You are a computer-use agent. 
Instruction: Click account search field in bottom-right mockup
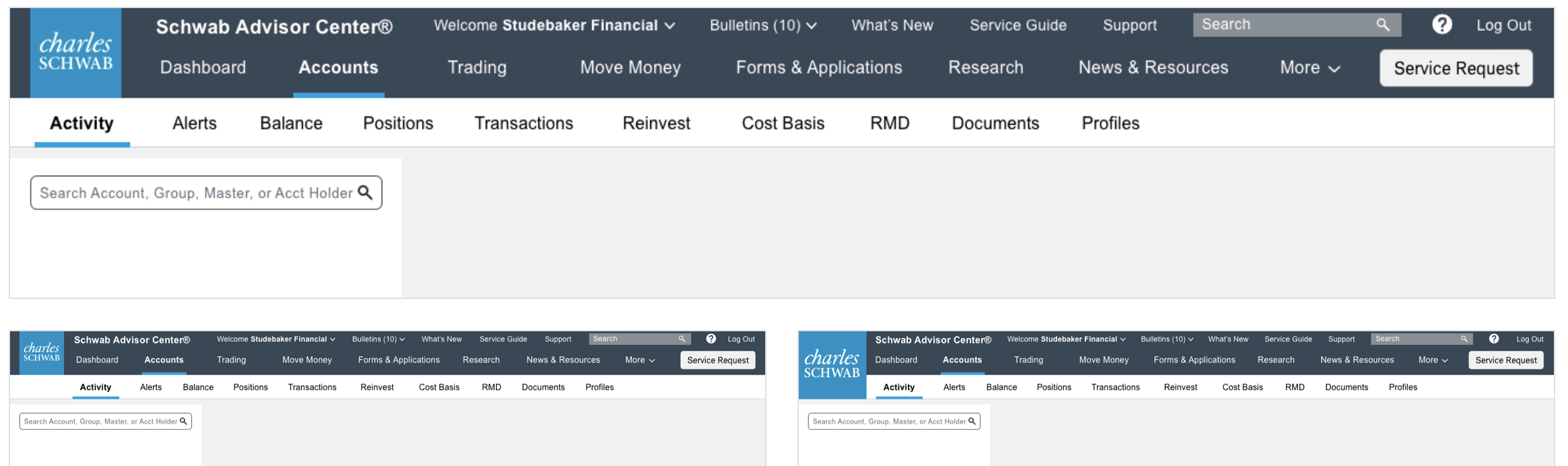pos(894,421)
